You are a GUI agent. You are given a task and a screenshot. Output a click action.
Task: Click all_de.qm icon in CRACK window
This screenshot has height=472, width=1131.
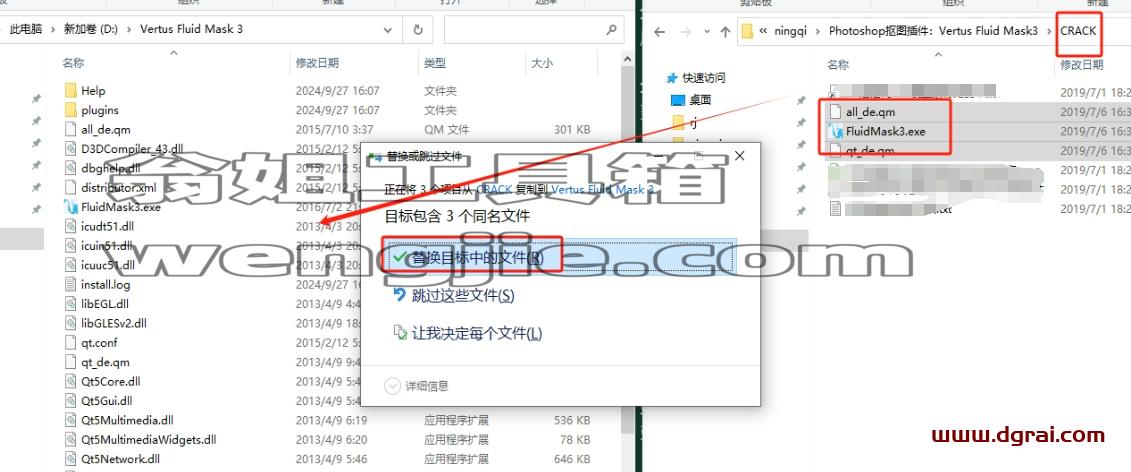pos(836,112)
